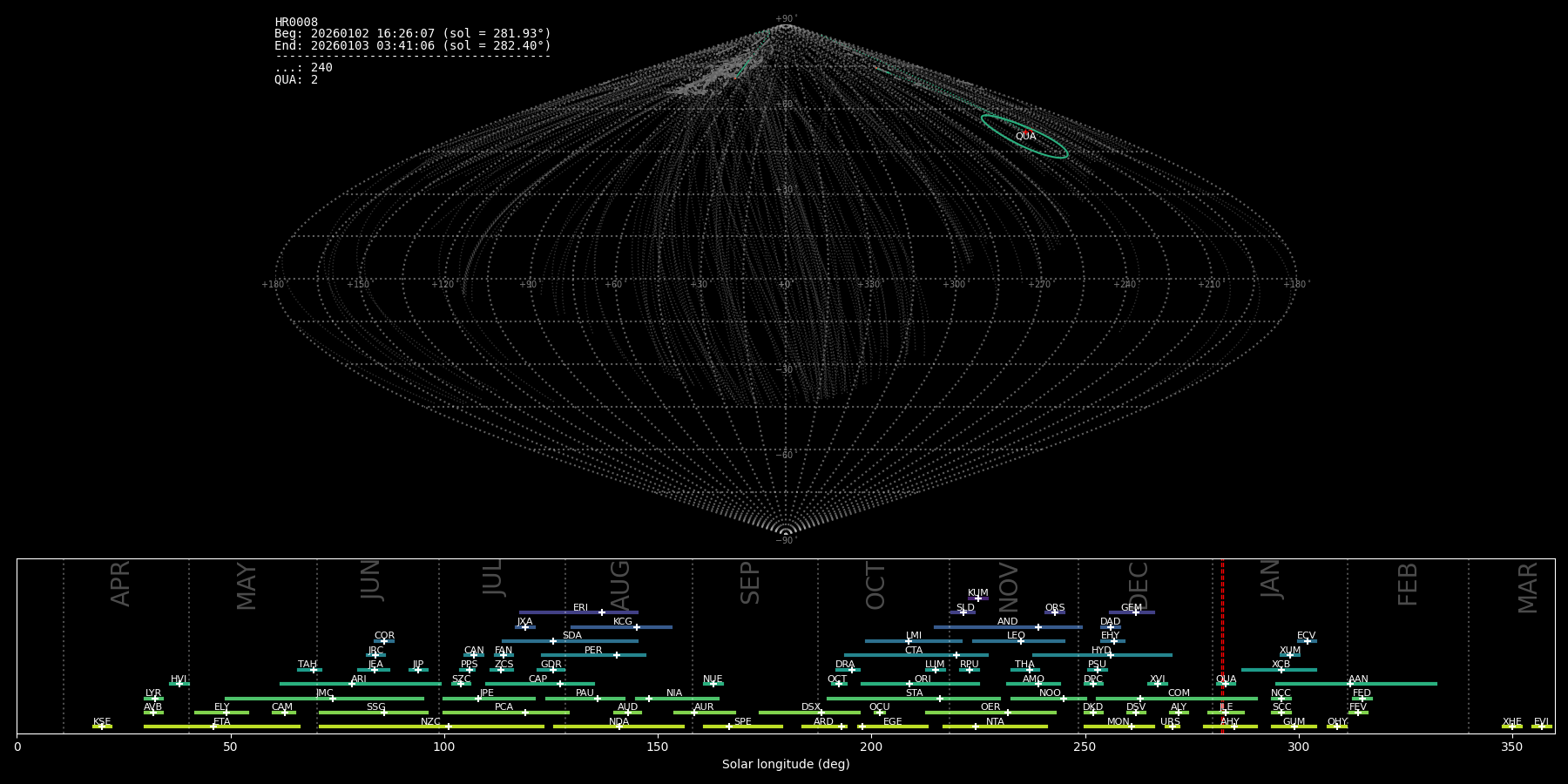The image size is (1568, 784).
Task: Click the '...: 240' count line
Action: [303, 68]
